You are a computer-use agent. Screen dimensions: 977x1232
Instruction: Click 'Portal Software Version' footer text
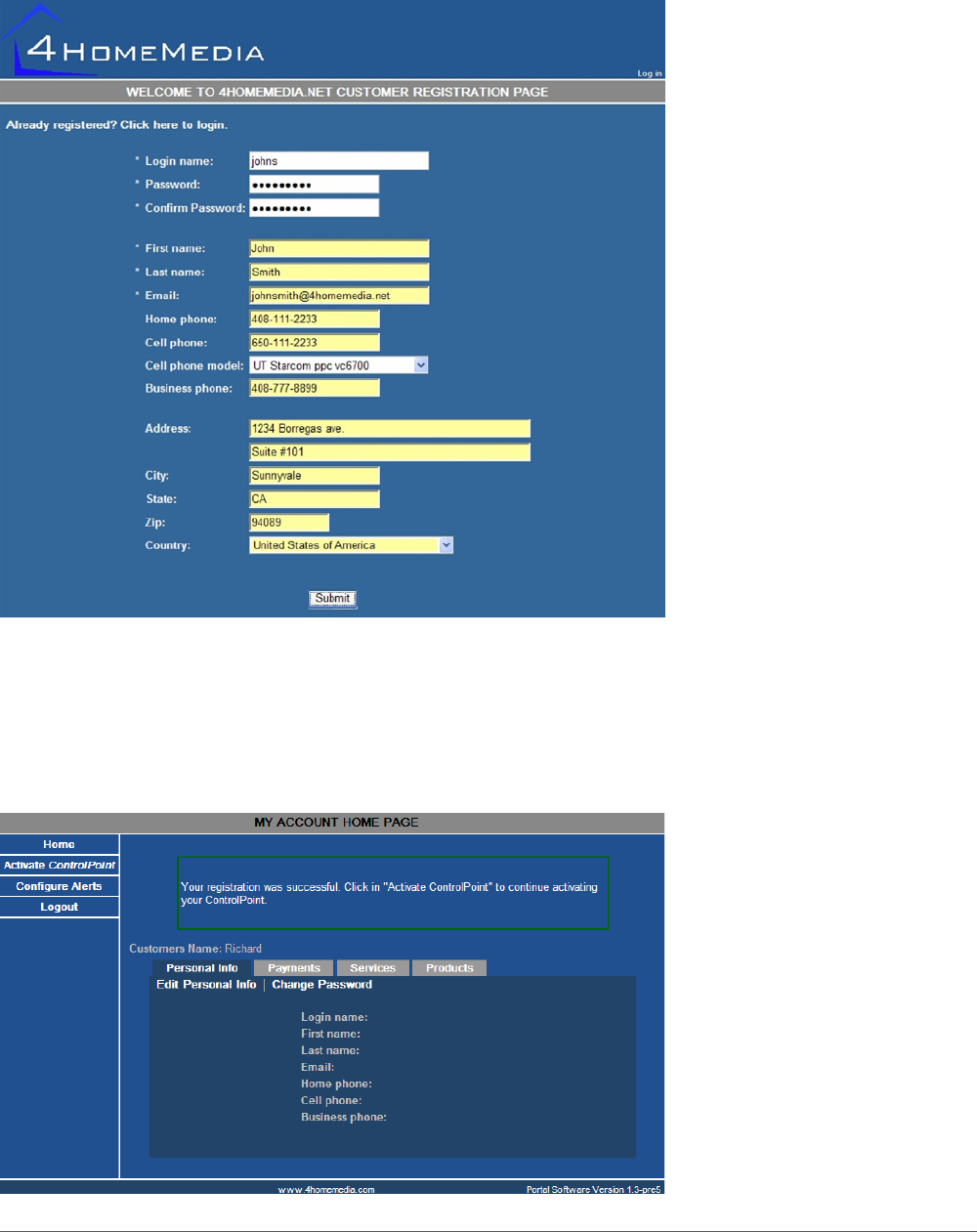coord(594,1190)
